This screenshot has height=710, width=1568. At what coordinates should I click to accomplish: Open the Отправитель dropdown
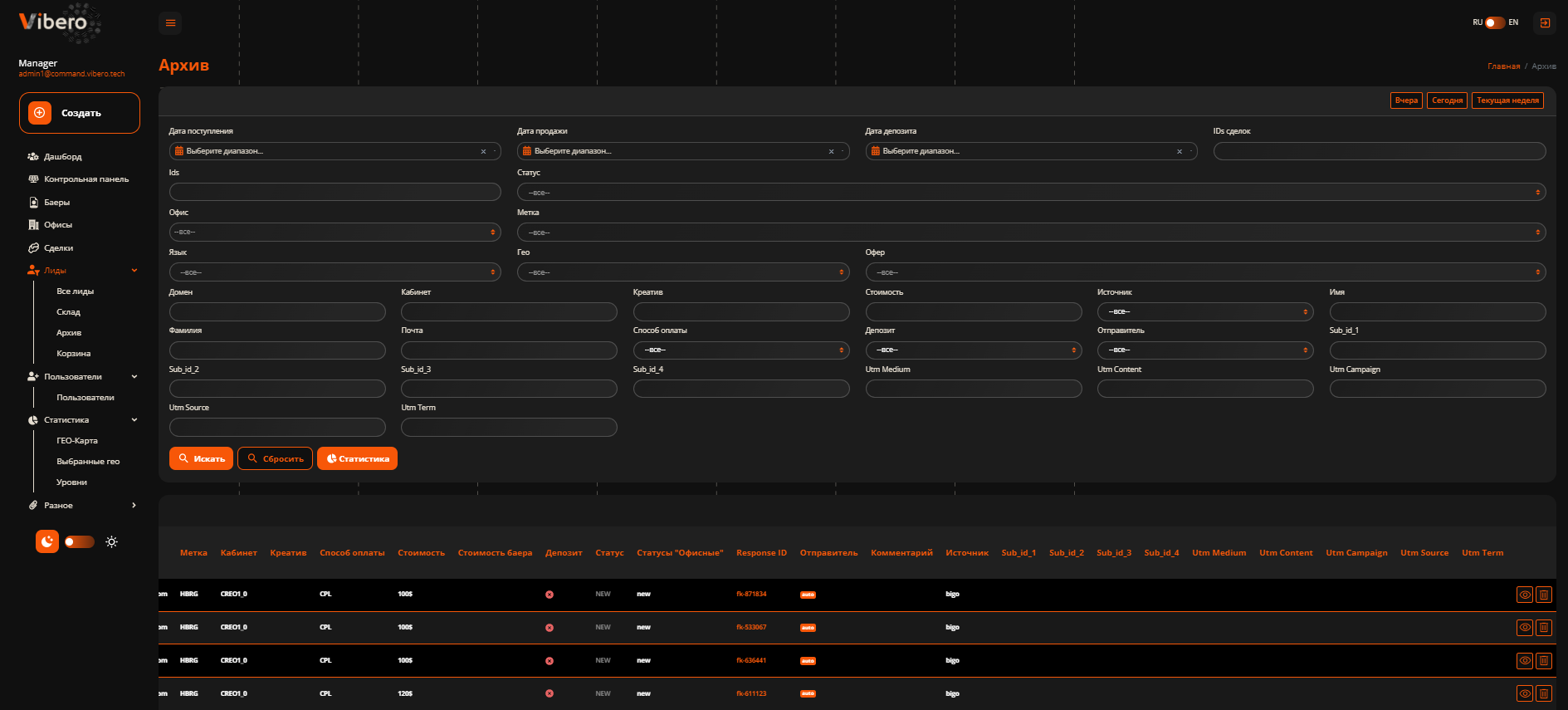click(x=1205, y=350)
